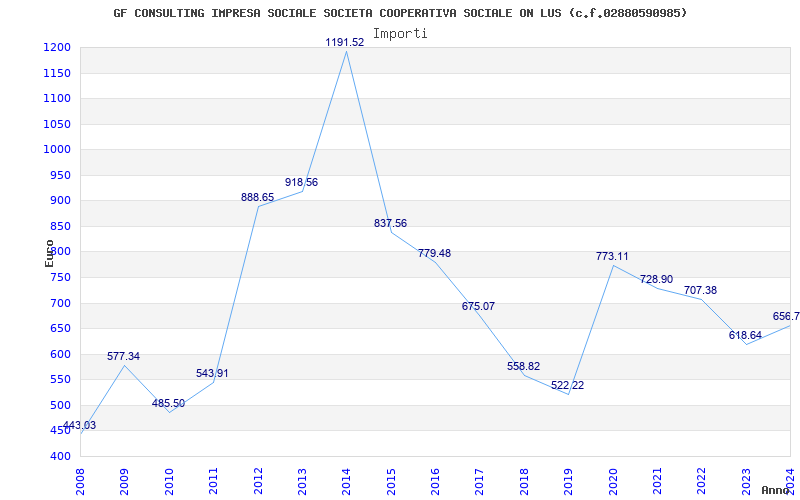Click the 550 y-axis tick label
The width and height of the screenshot is (800, 500).
pyautogui.click(x=60, y=380)
